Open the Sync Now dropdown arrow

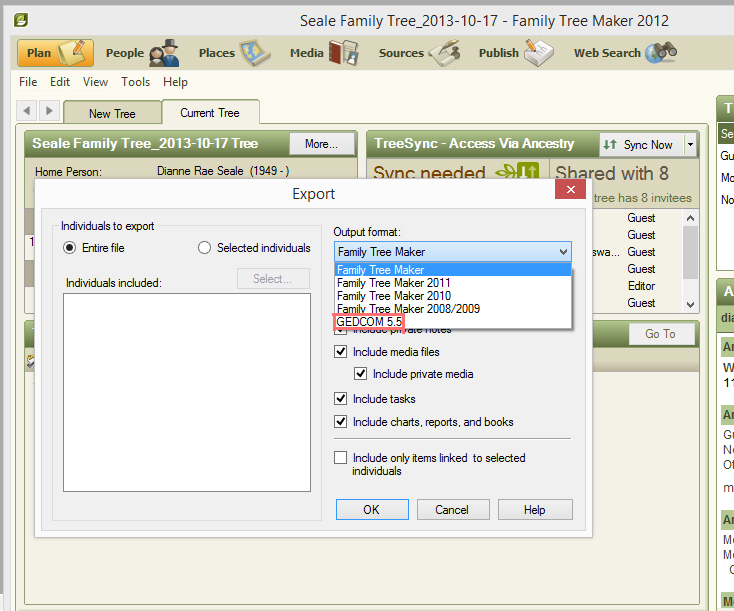coord(690,145)
